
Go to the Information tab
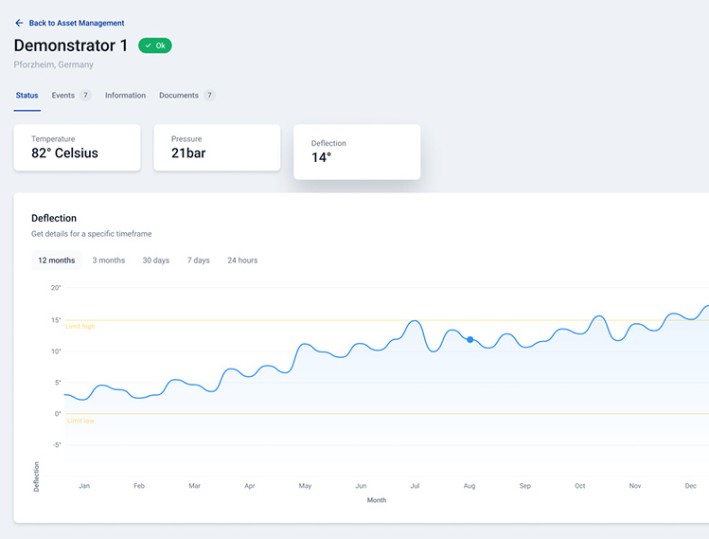pyautogui.click(x=125, y=96)
